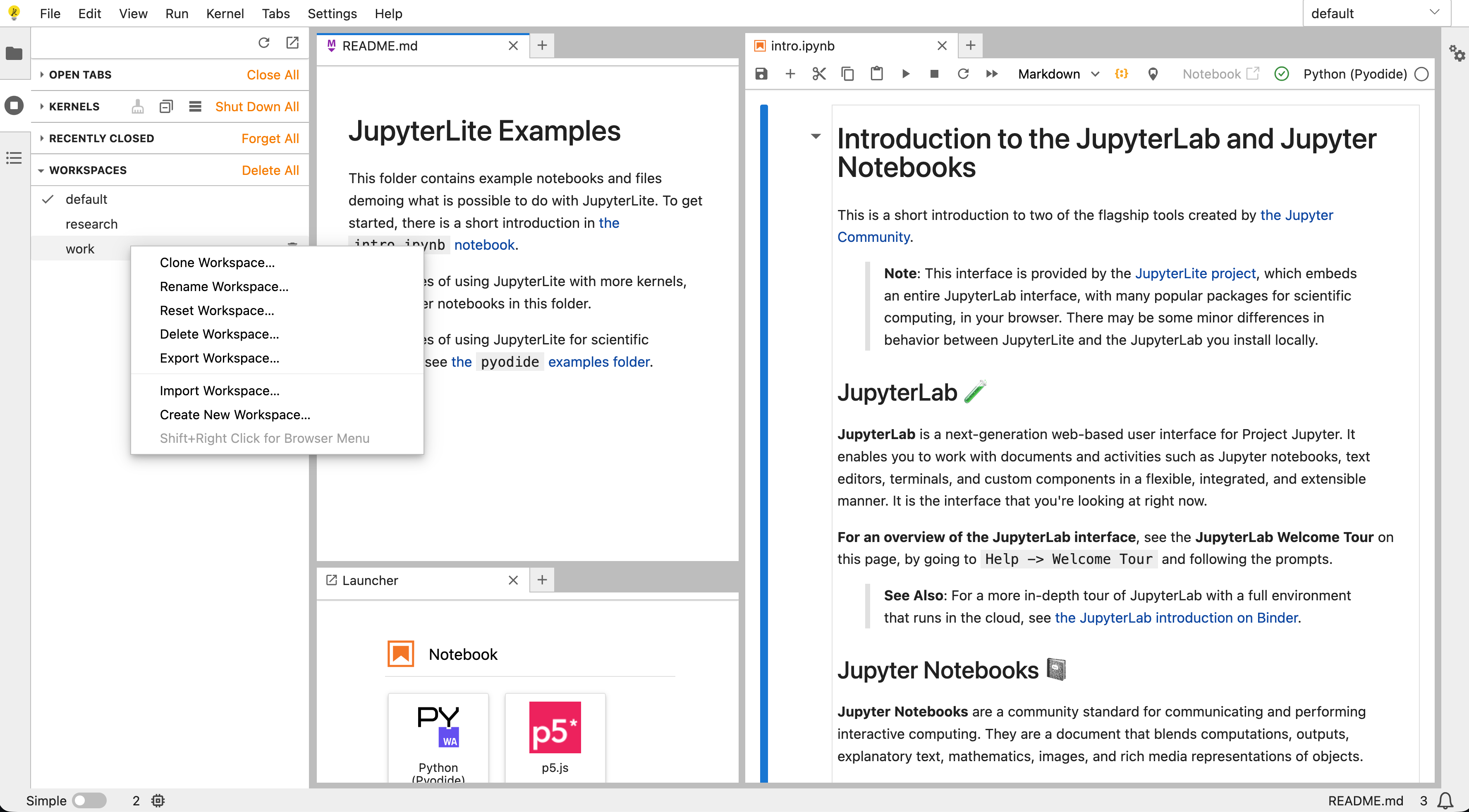This screenshot has width=1469, height=812.
Task: Switch to the Launcher tab
Action: click(x=370, y=580)
